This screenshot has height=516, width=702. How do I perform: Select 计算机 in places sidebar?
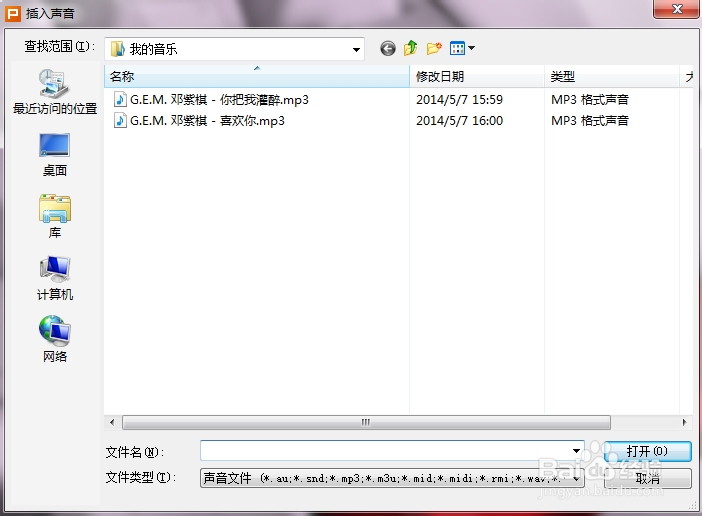(x=55, y=278)
